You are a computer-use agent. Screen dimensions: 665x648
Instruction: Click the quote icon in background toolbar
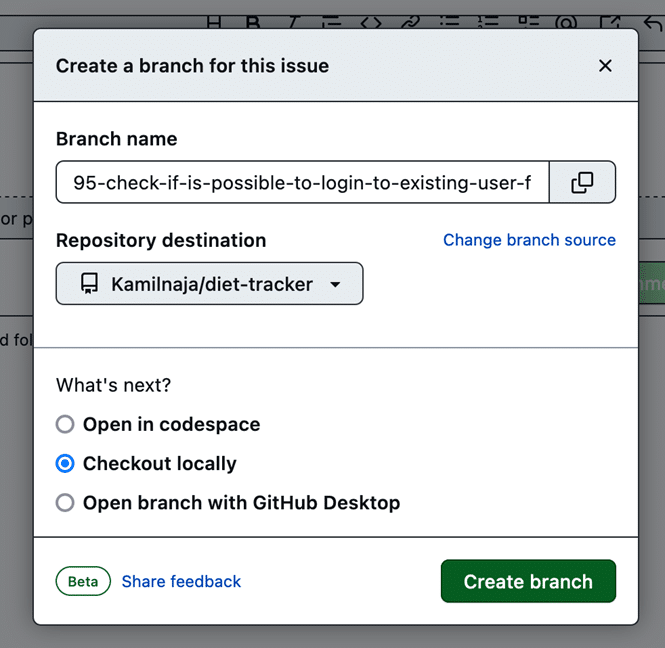332,22
